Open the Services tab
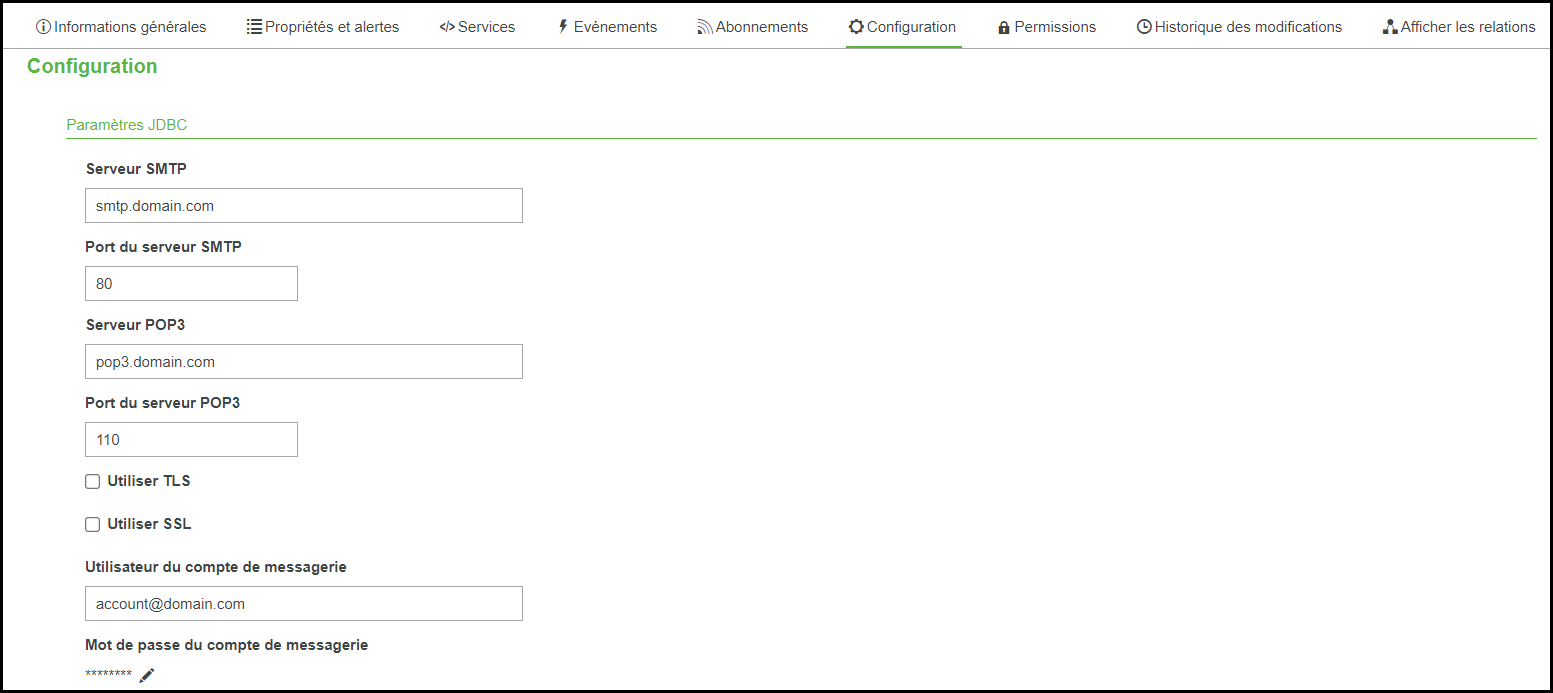 [x=477, y=27]
